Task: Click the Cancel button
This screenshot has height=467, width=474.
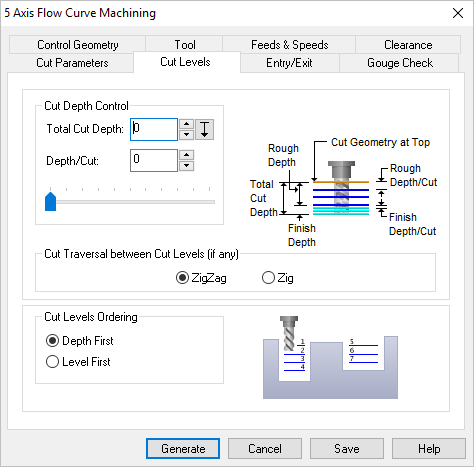Action: 265,449
